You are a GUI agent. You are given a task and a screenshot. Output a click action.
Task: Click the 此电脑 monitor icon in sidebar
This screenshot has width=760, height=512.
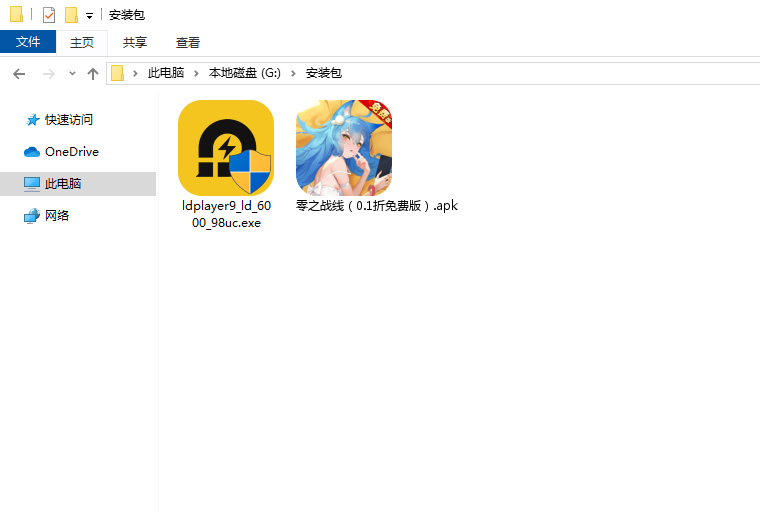(x=32, y=184)
